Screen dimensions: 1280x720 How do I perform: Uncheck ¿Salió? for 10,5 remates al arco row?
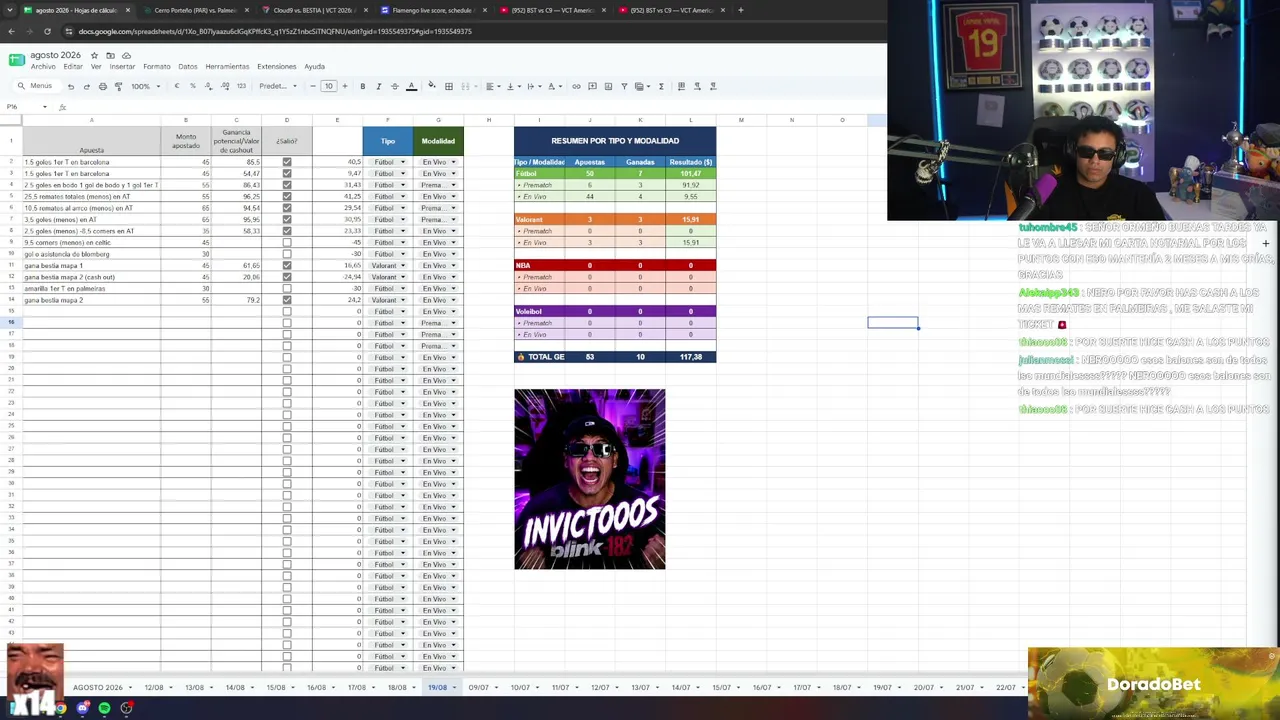click(287, 208)
